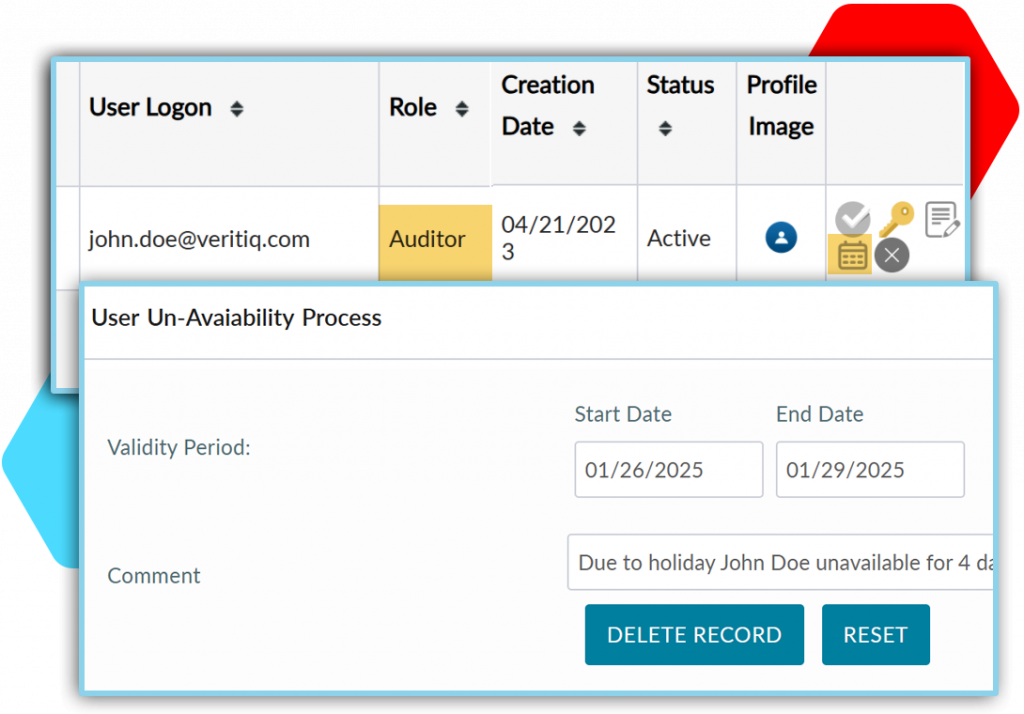The width and height of the screenshot is (1024, 714).
Task: Sort table using Role column arrows
Action: pos(461,109)
